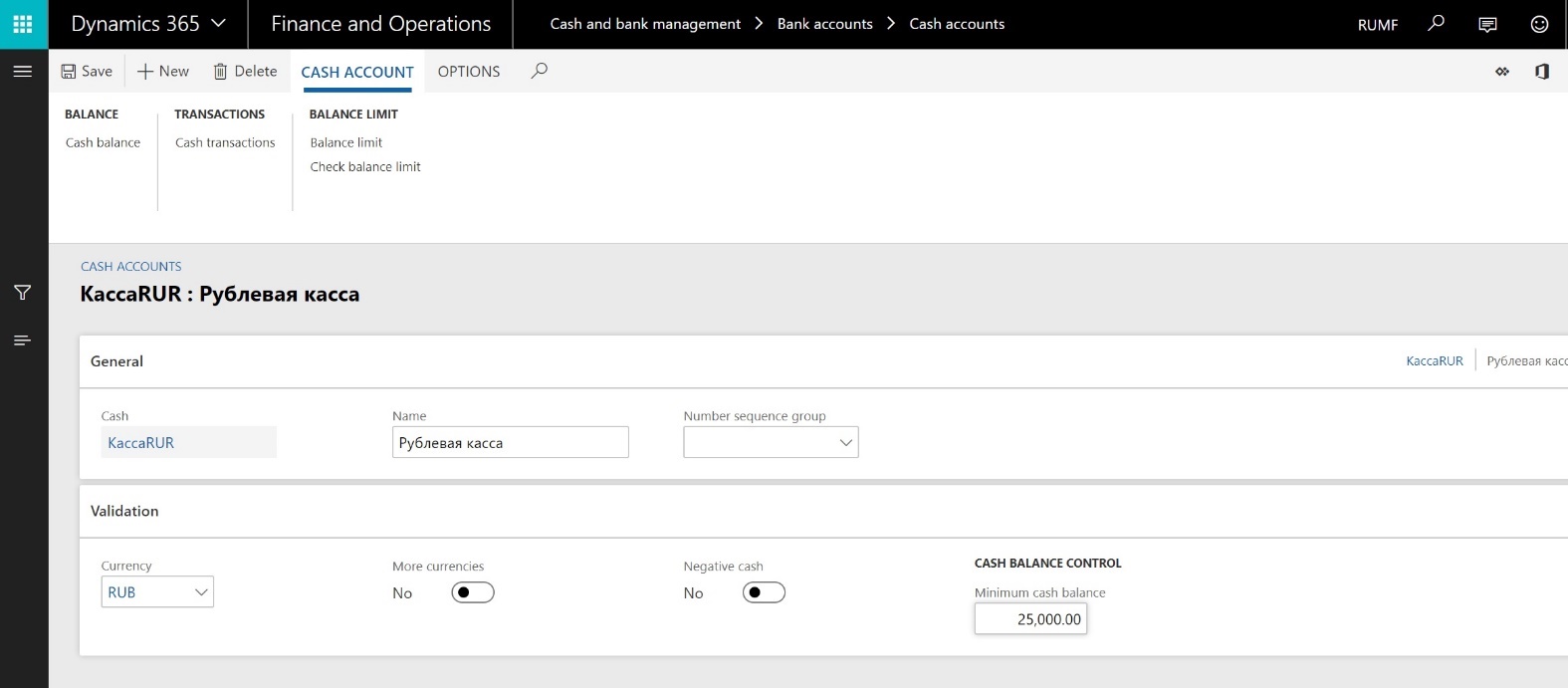
Task: Open in Office icon at right
Action: click(1542, 72)
